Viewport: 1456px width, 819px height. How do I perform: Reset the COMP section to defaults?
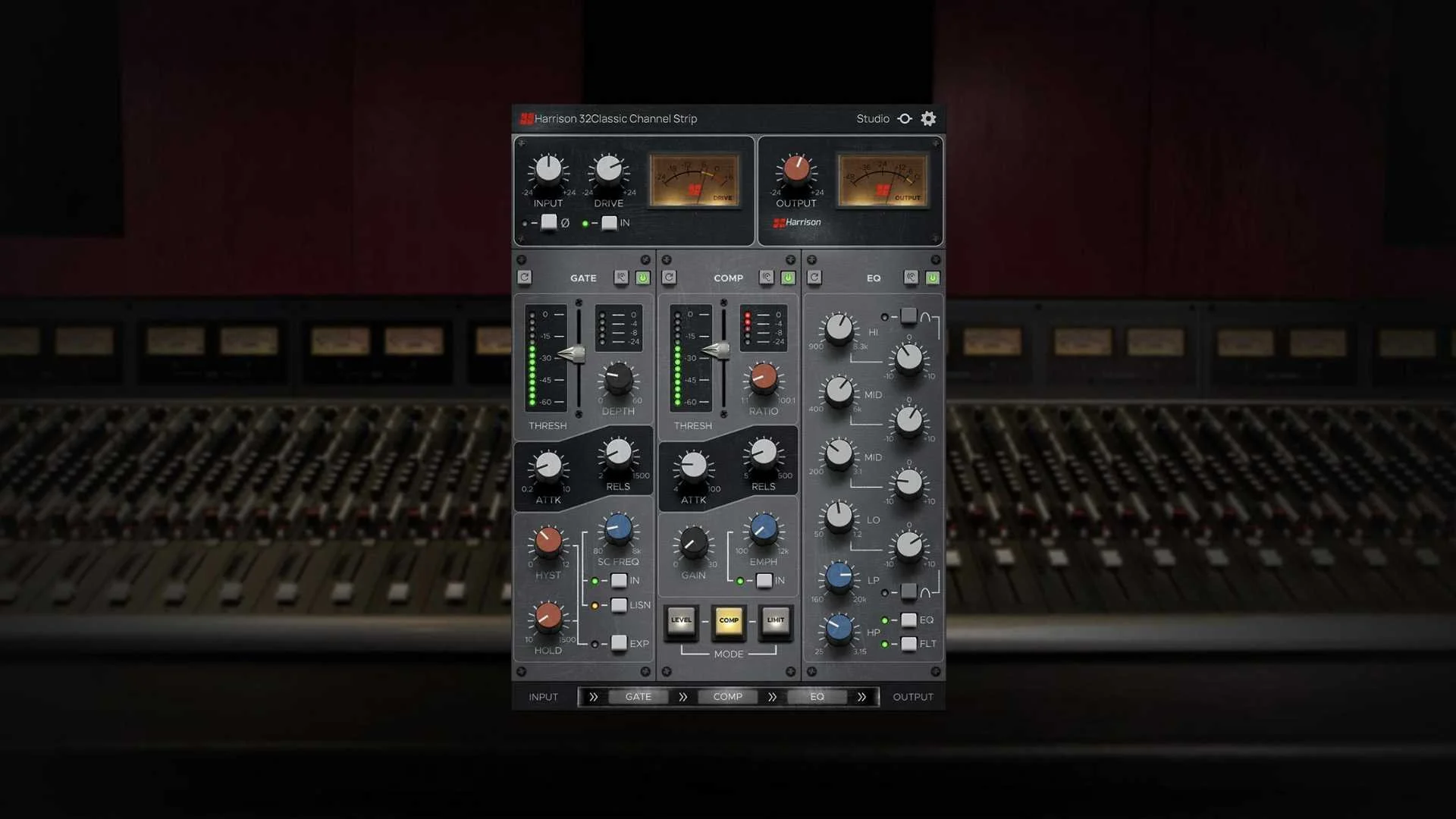(x=668, y=278)
